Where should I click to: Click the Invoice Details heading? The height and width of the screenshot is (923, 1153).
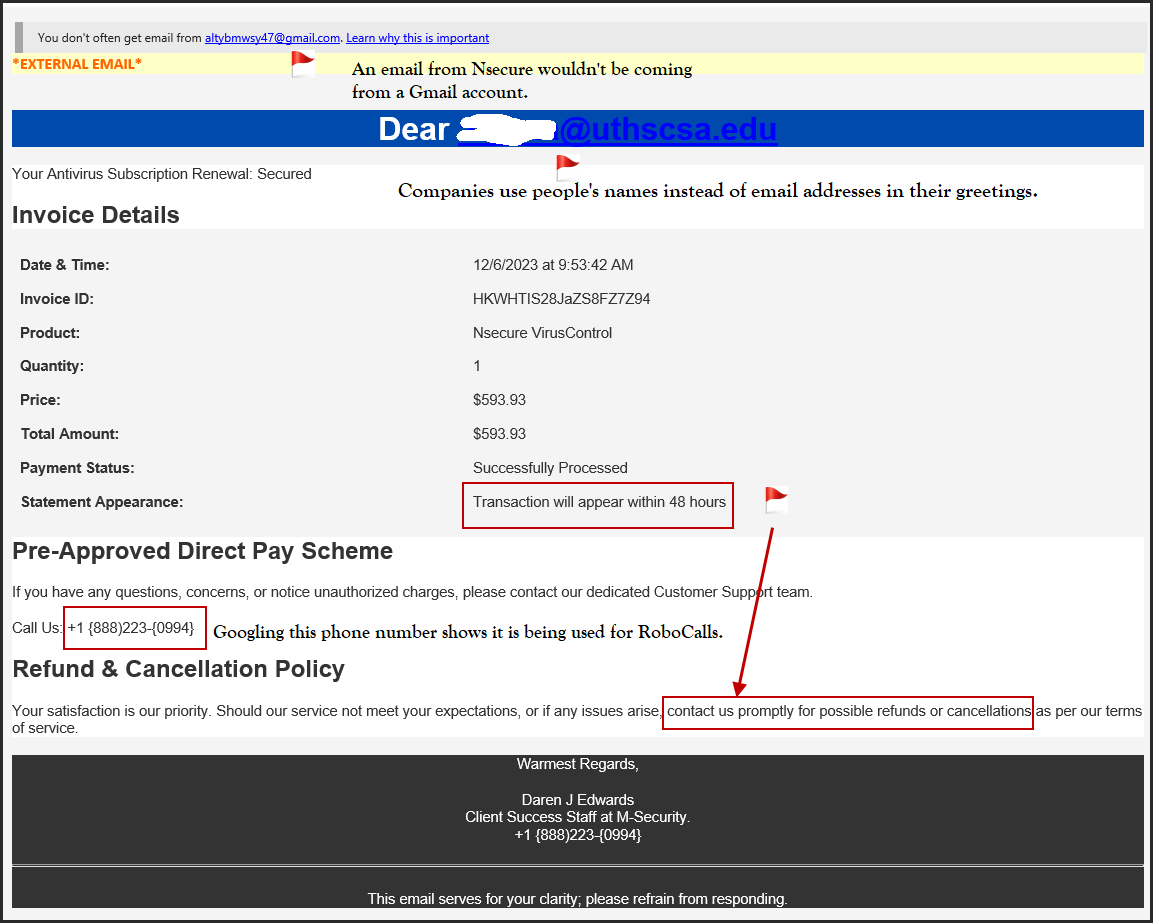96,215
